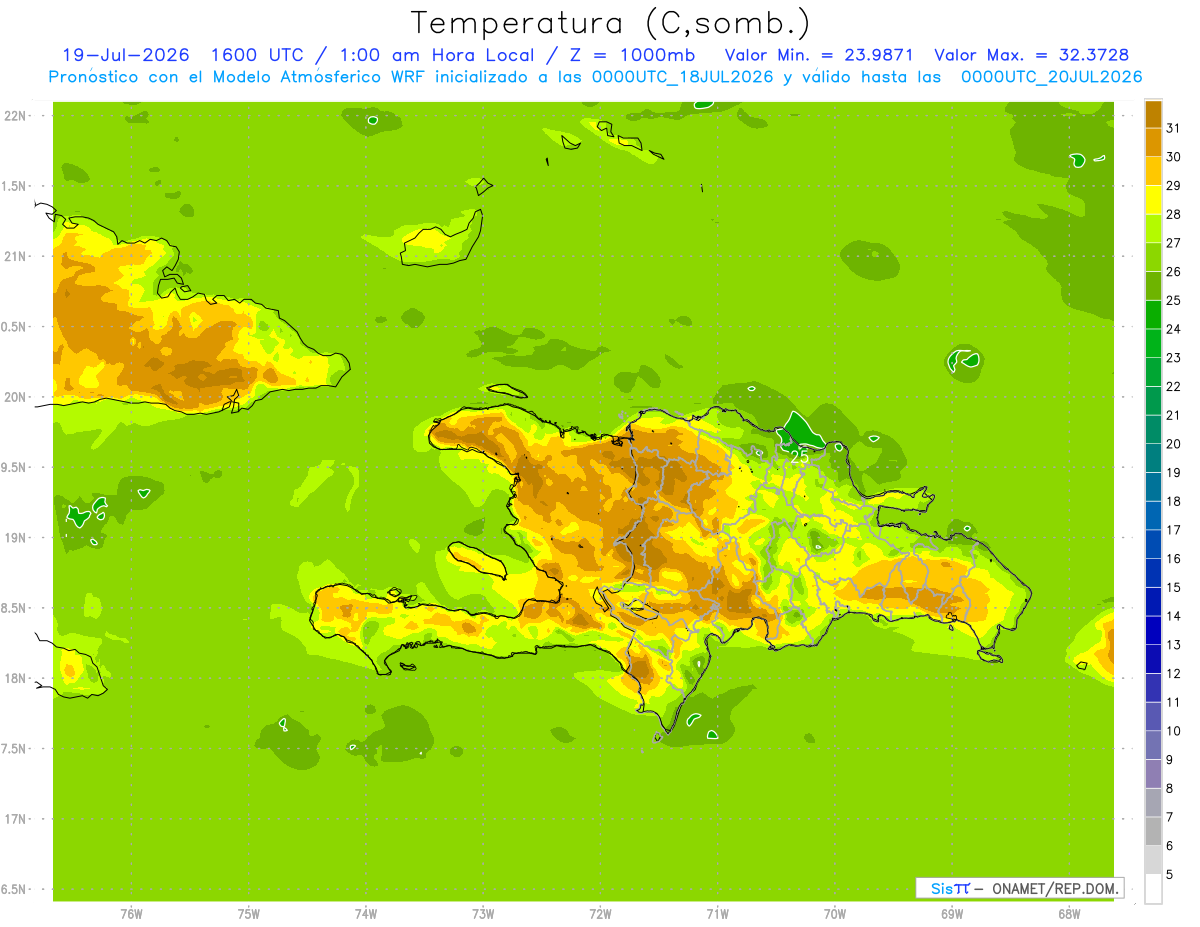Pick the purple legend swatch between 9 and 10
This screenshot has width=1200, height=927.
point(1153,745)
